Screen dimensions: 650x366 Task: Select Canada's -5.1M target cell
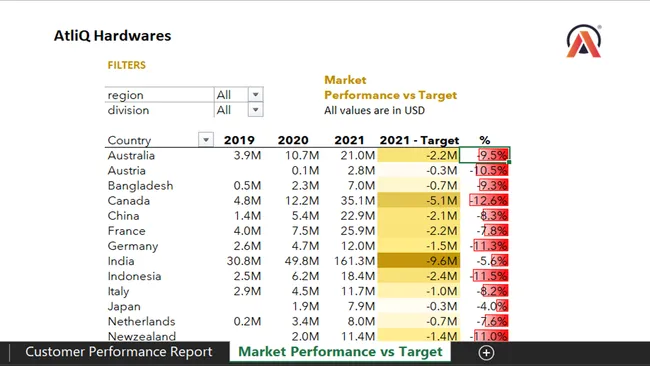419,201
